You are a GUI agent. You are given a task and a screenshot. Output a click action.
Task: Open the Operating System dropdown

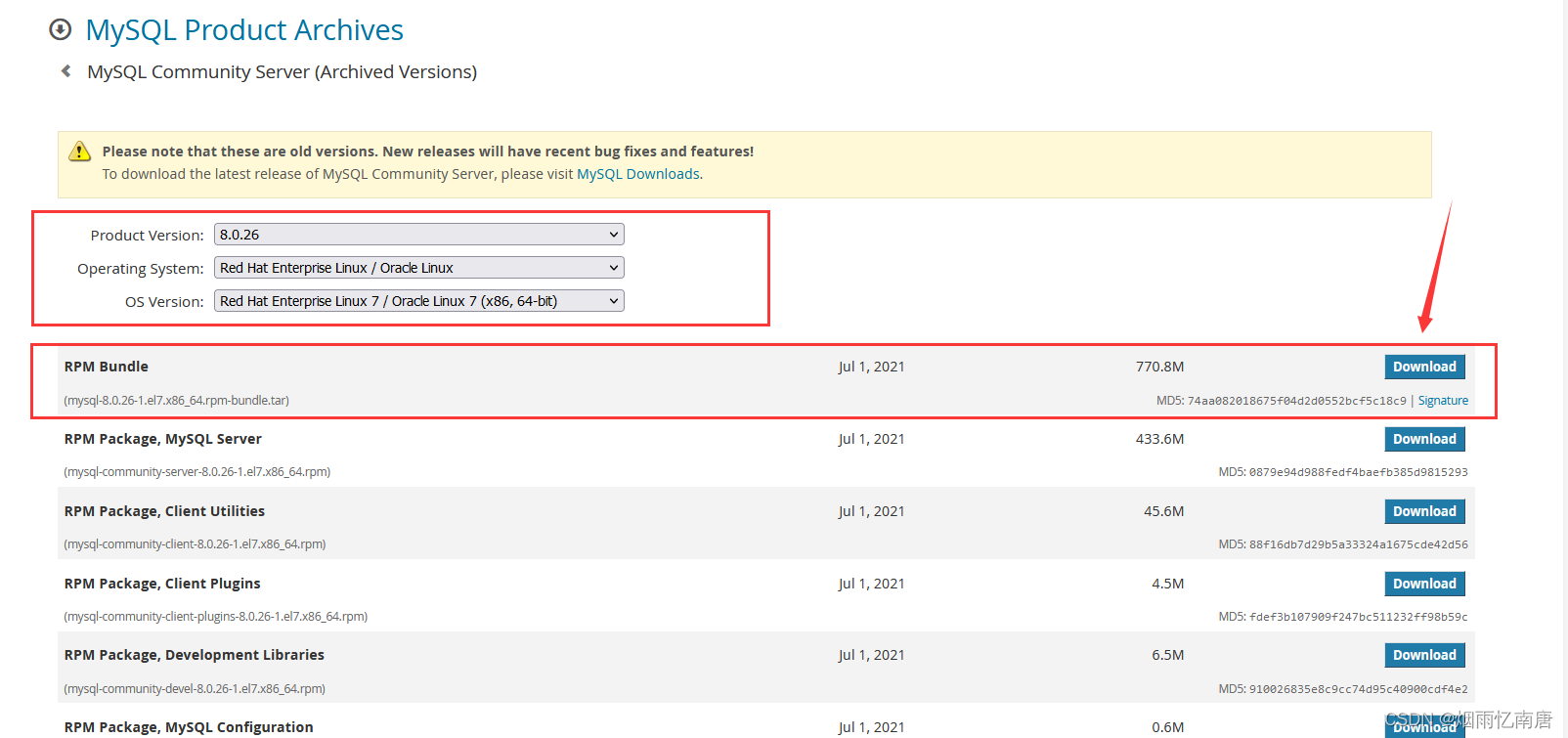point(418,268)
